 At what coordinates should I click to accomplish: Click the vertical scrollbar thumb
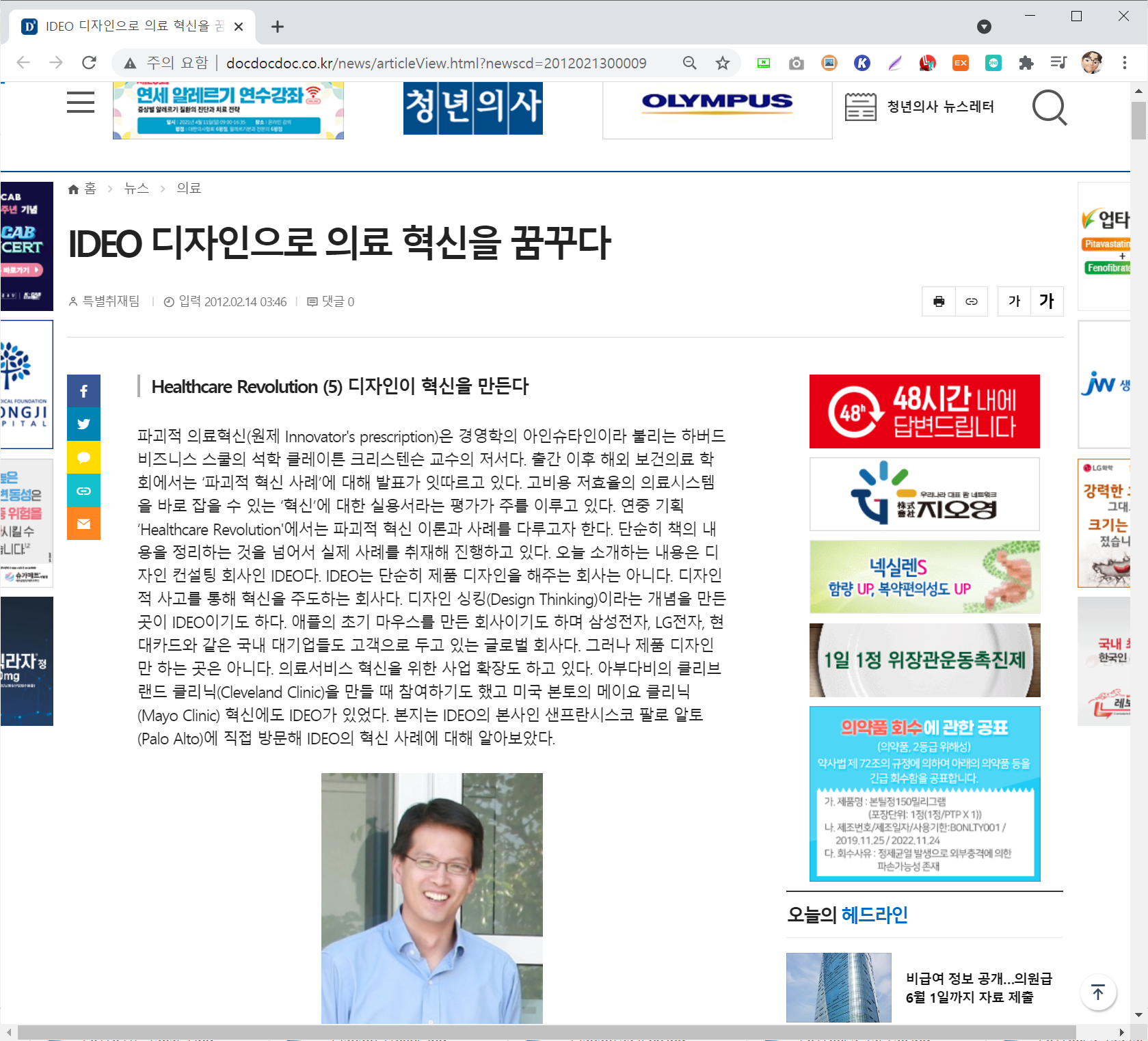tap(1138, 120)
